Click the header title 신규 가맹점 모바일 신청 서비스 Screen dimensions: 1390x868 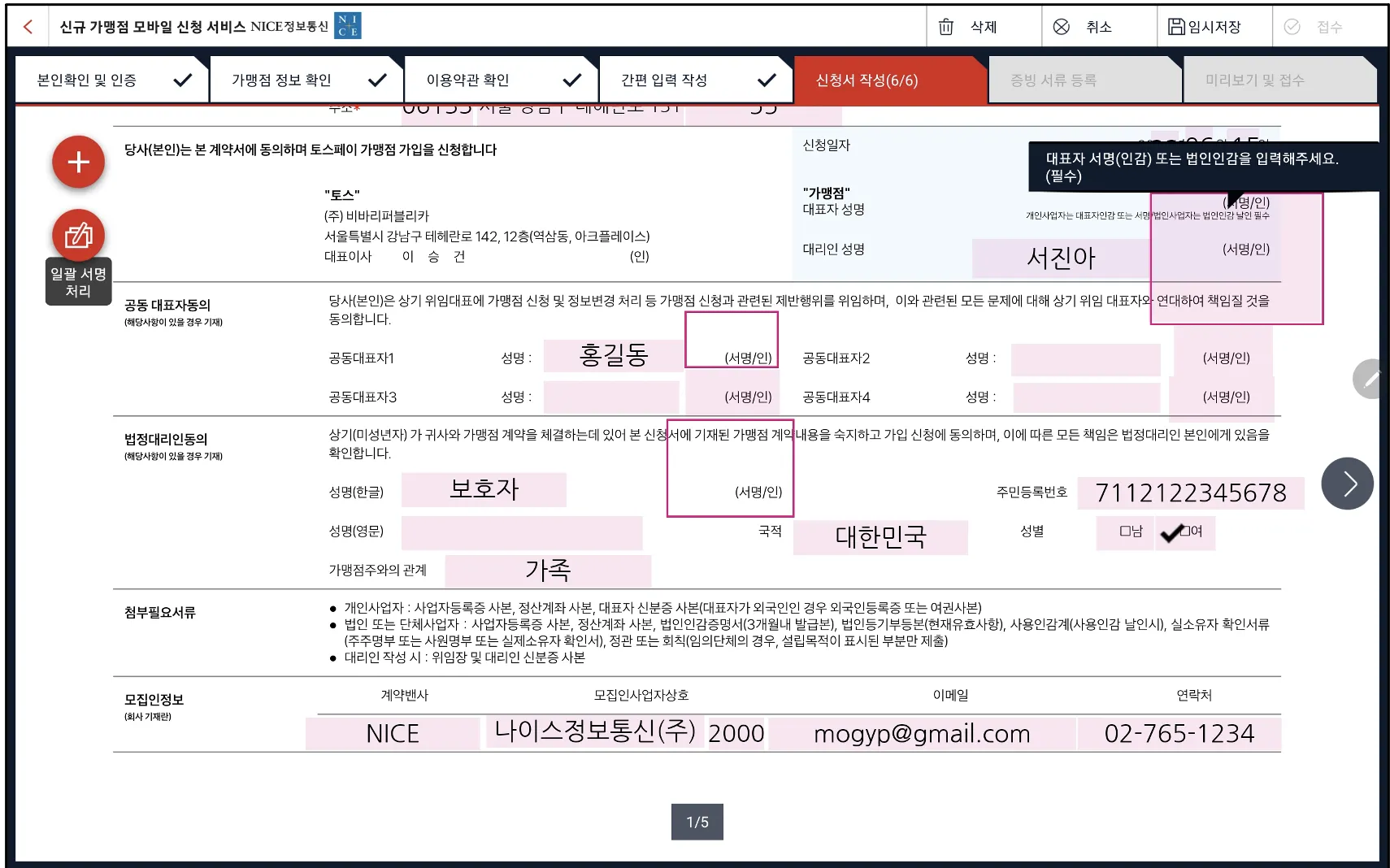click(x=153, y=27)
